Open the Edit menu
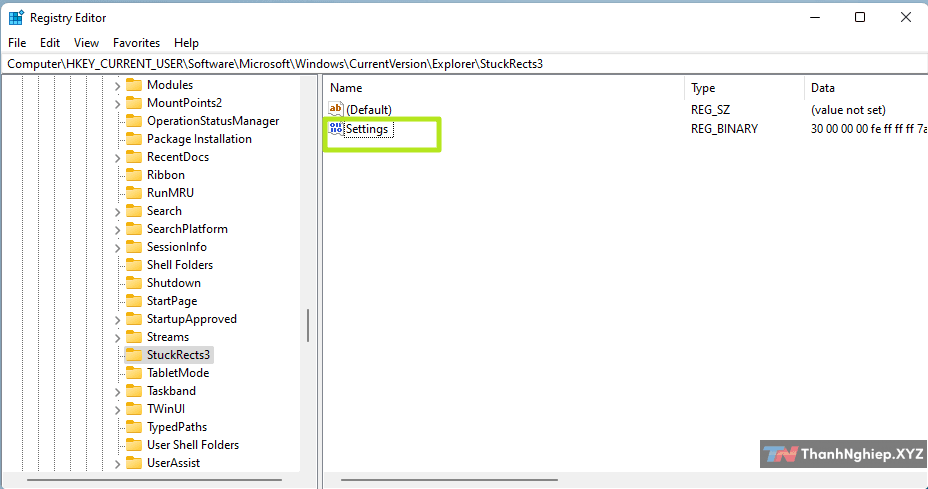Viewport: 928px width, 489px height. [50, 43]
